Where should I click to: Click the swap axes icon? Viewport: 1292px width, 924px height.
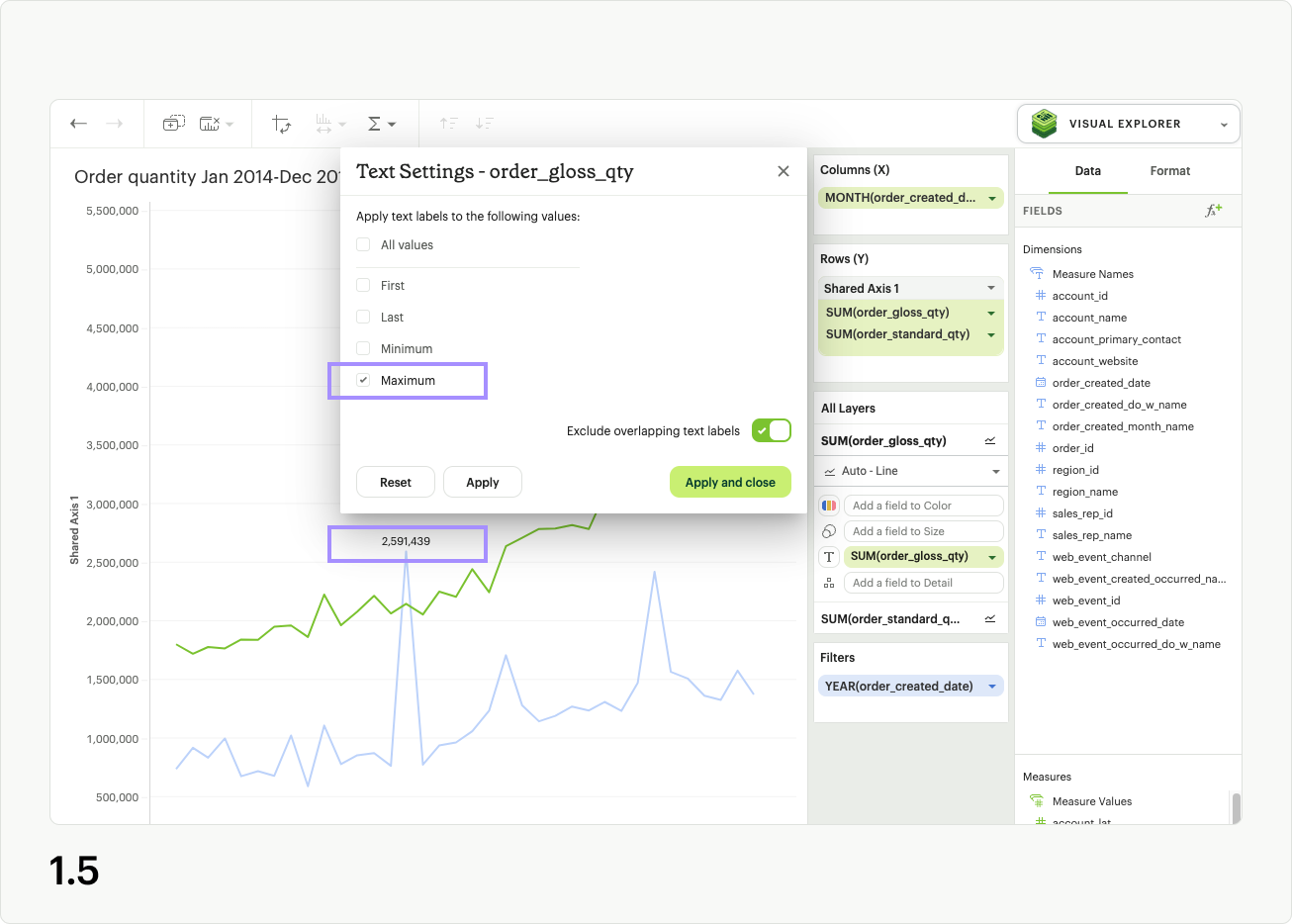(282, 124)
